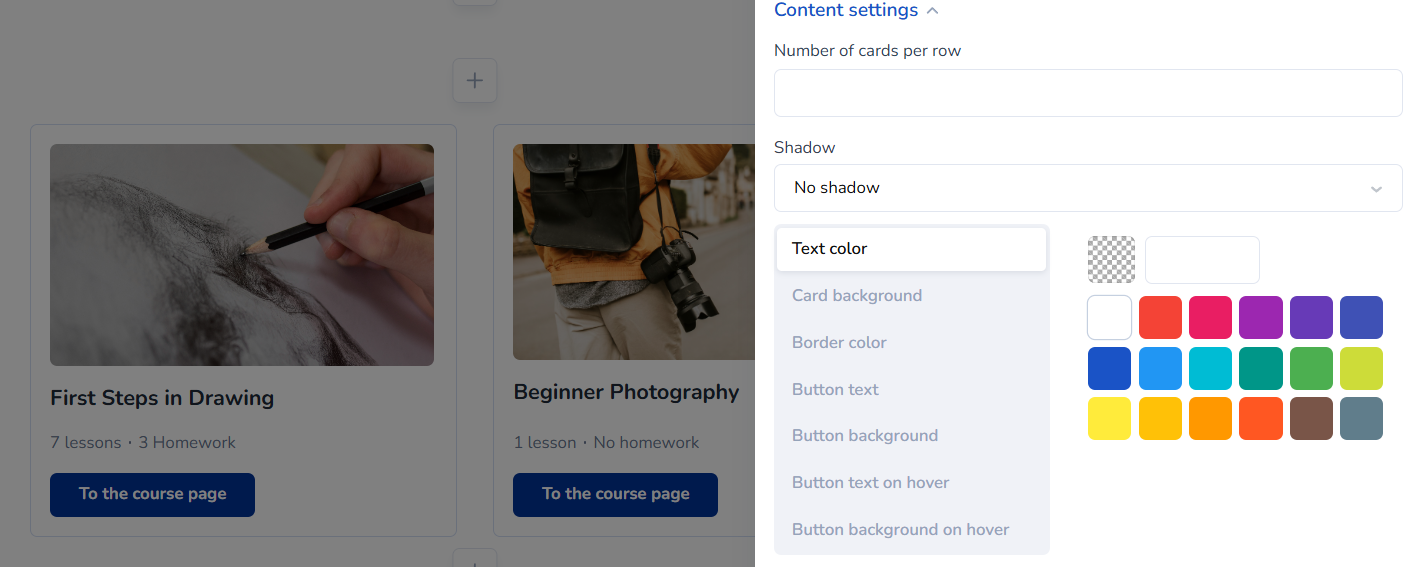Pick the red color swatch

pos(1160,318)
